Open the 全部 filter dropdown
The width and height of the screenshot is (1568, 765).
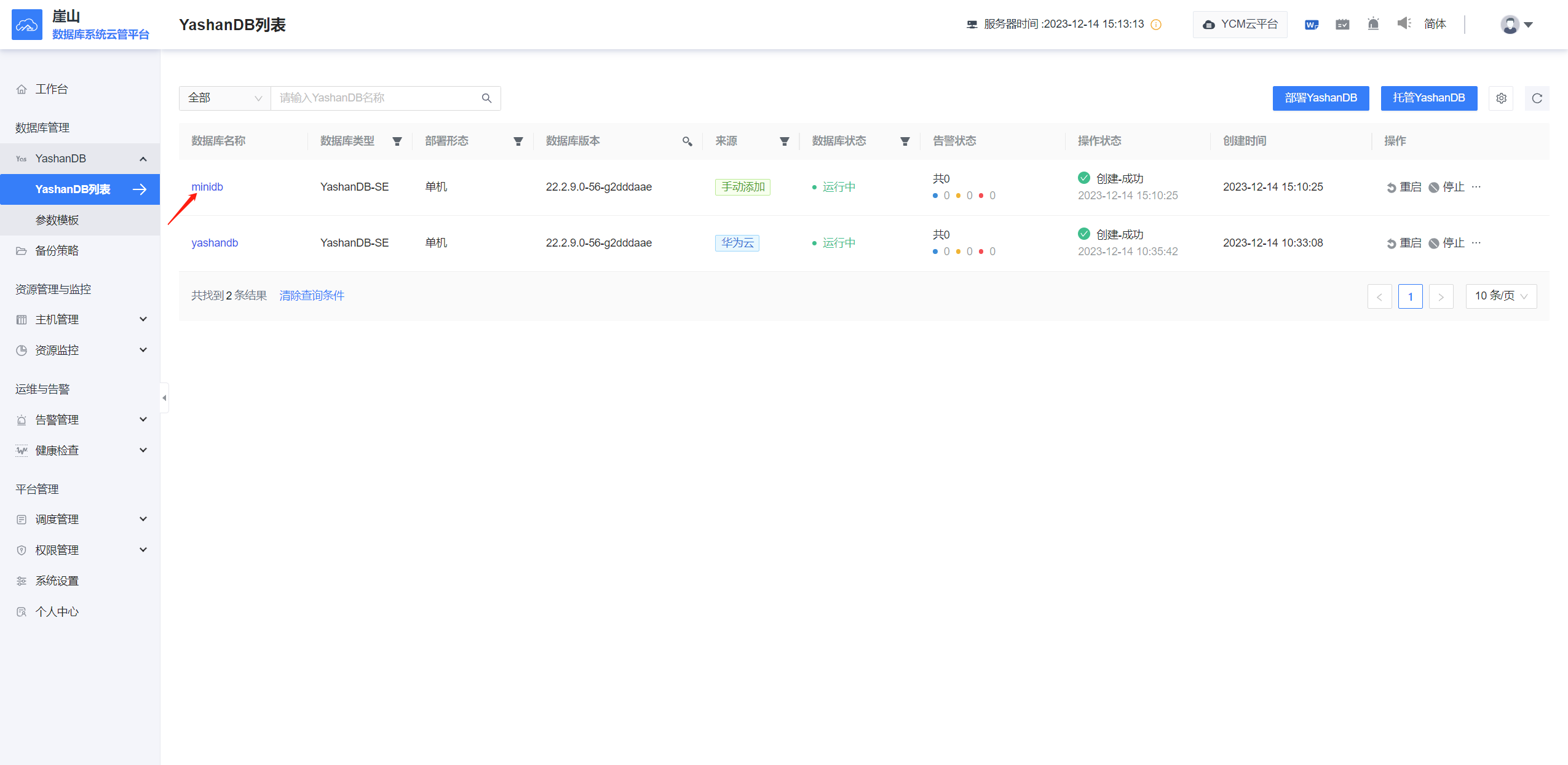click(224, 98)
